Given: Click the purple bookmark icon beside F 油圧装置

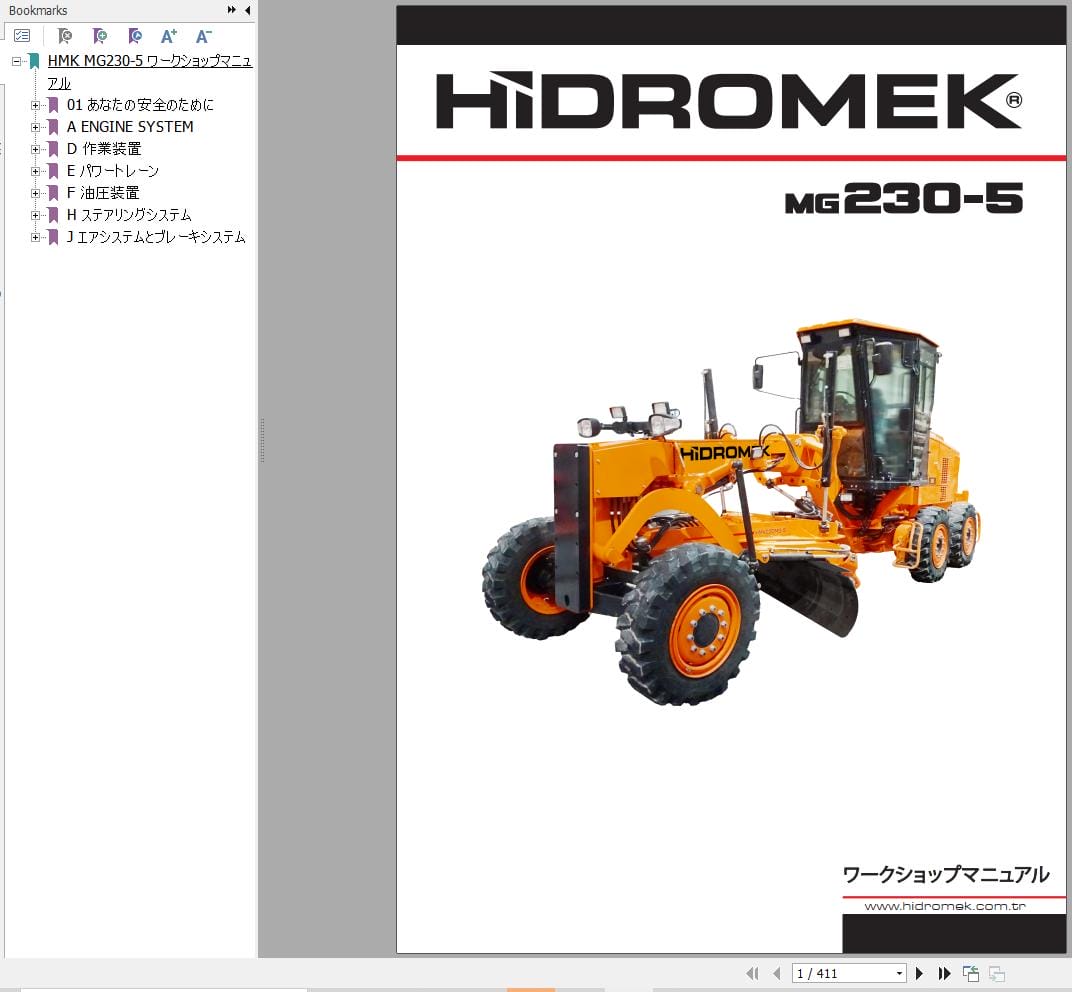Looking at the screenshot, I should click(x=53, y=193).
